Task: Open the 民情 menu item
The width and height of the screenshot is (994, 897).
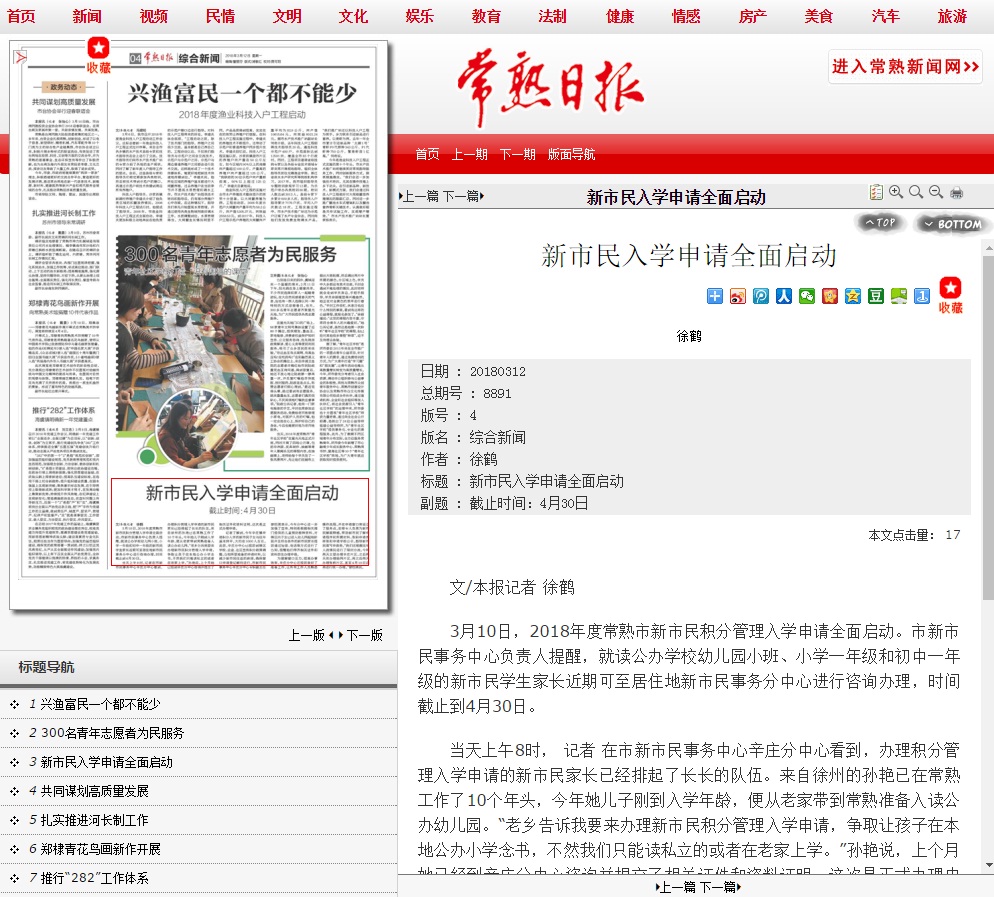Action: coord(220,16)
